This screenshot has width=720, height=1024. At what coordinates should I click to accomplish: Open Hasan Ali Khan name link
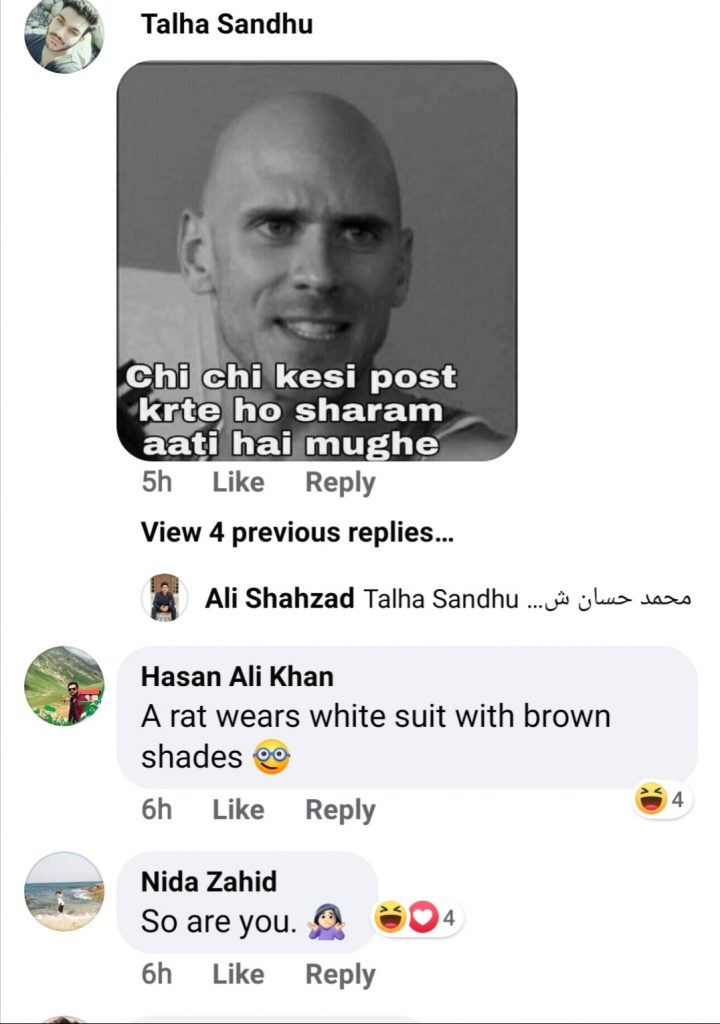(237, 677)
